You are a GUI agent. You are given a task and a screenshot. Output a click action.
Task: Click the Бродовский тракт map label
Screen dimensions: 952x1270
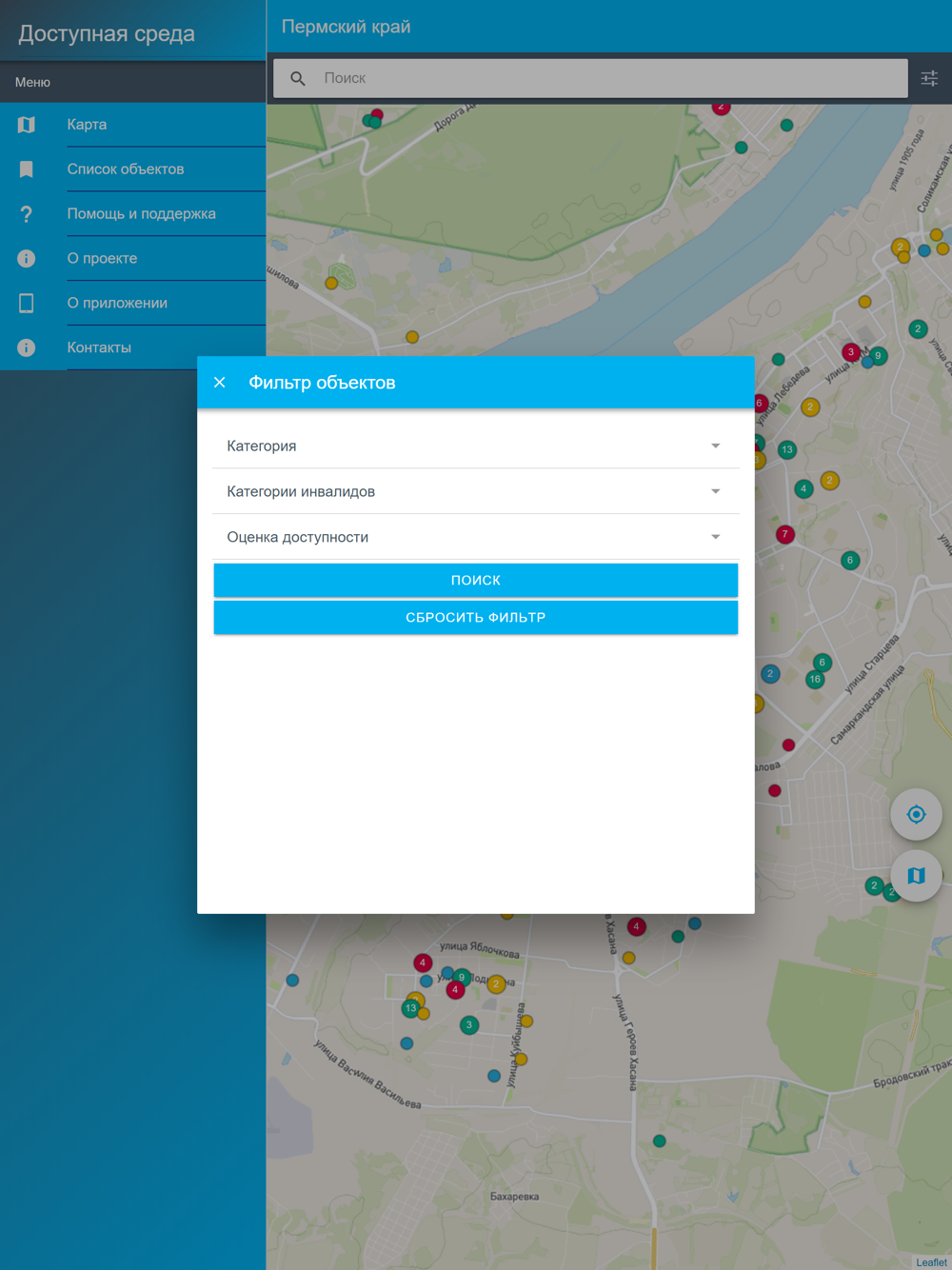pyautogui.click(x=912, y=1075)
